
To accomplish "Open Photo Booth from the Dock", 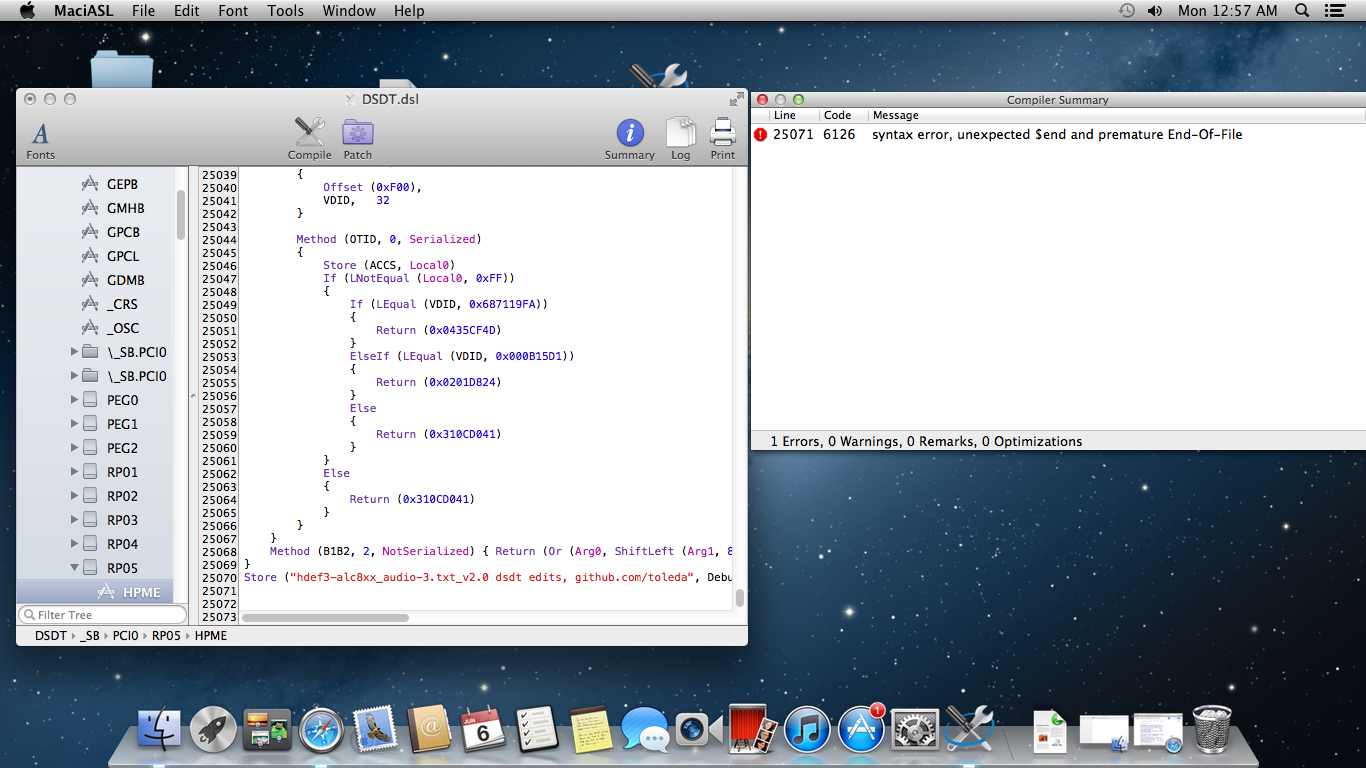I will 753,730.
